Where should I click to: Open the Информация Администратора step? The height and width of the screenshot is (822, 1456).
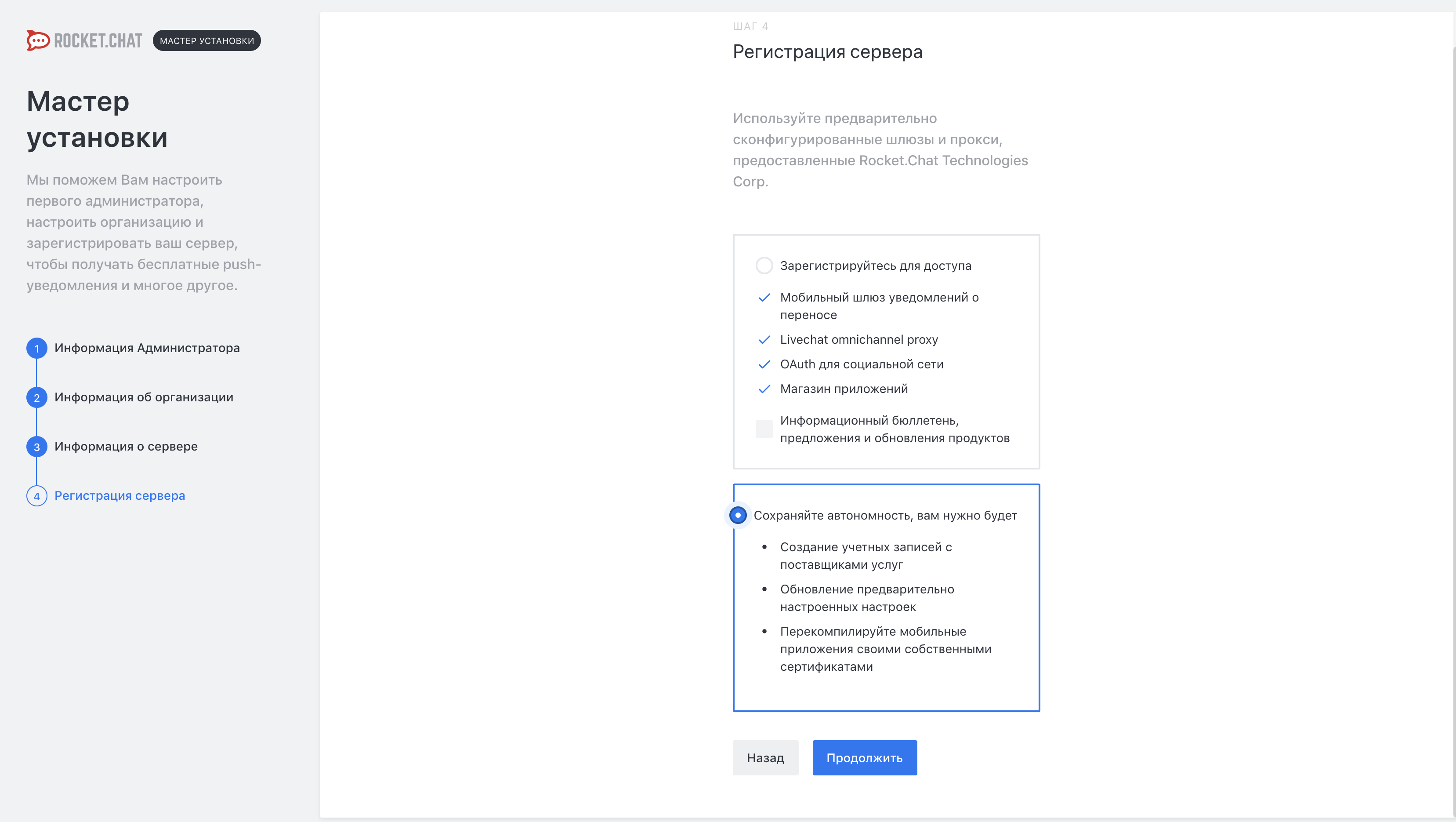147,348
